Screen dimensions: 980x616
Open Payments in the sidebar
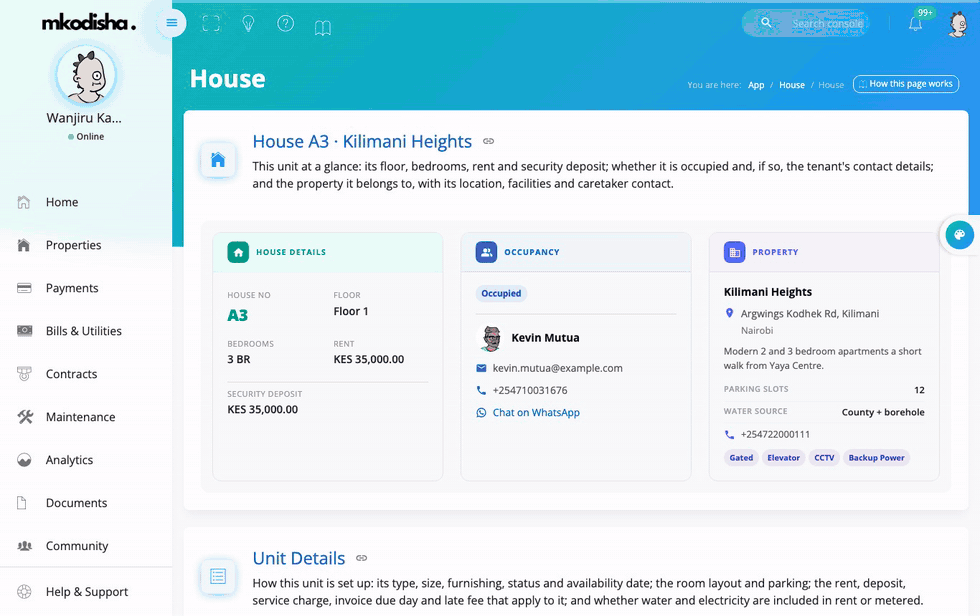coord(86,288)
